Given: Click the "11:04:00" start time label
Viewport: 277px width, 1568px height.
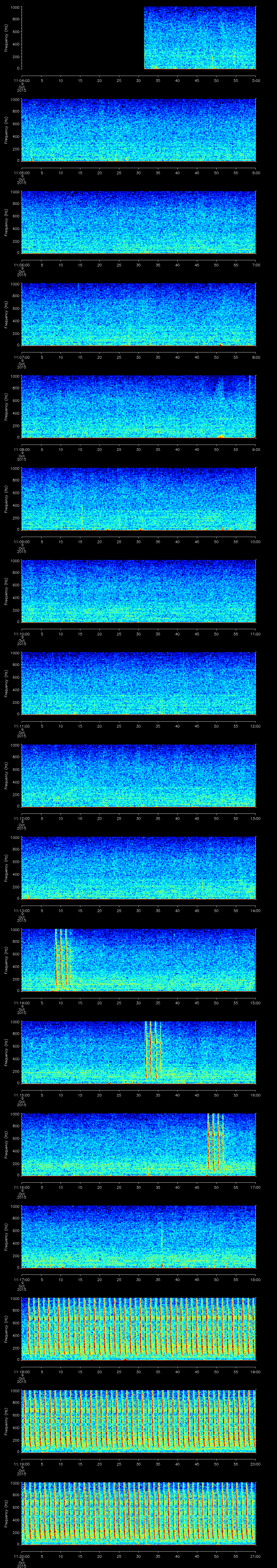Looking at the screenshot, I should tap(21, 80).
